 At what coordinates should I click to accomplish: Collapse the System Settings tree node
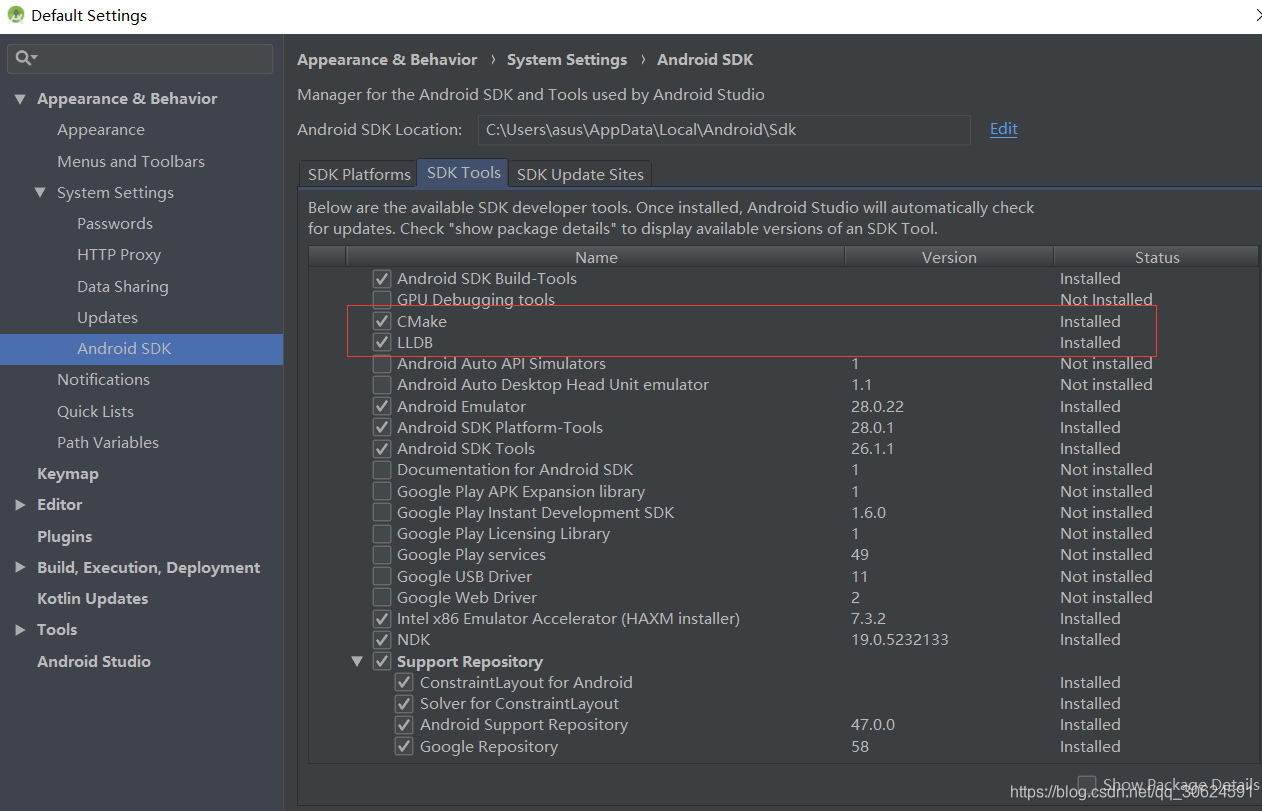click(40, 193)
